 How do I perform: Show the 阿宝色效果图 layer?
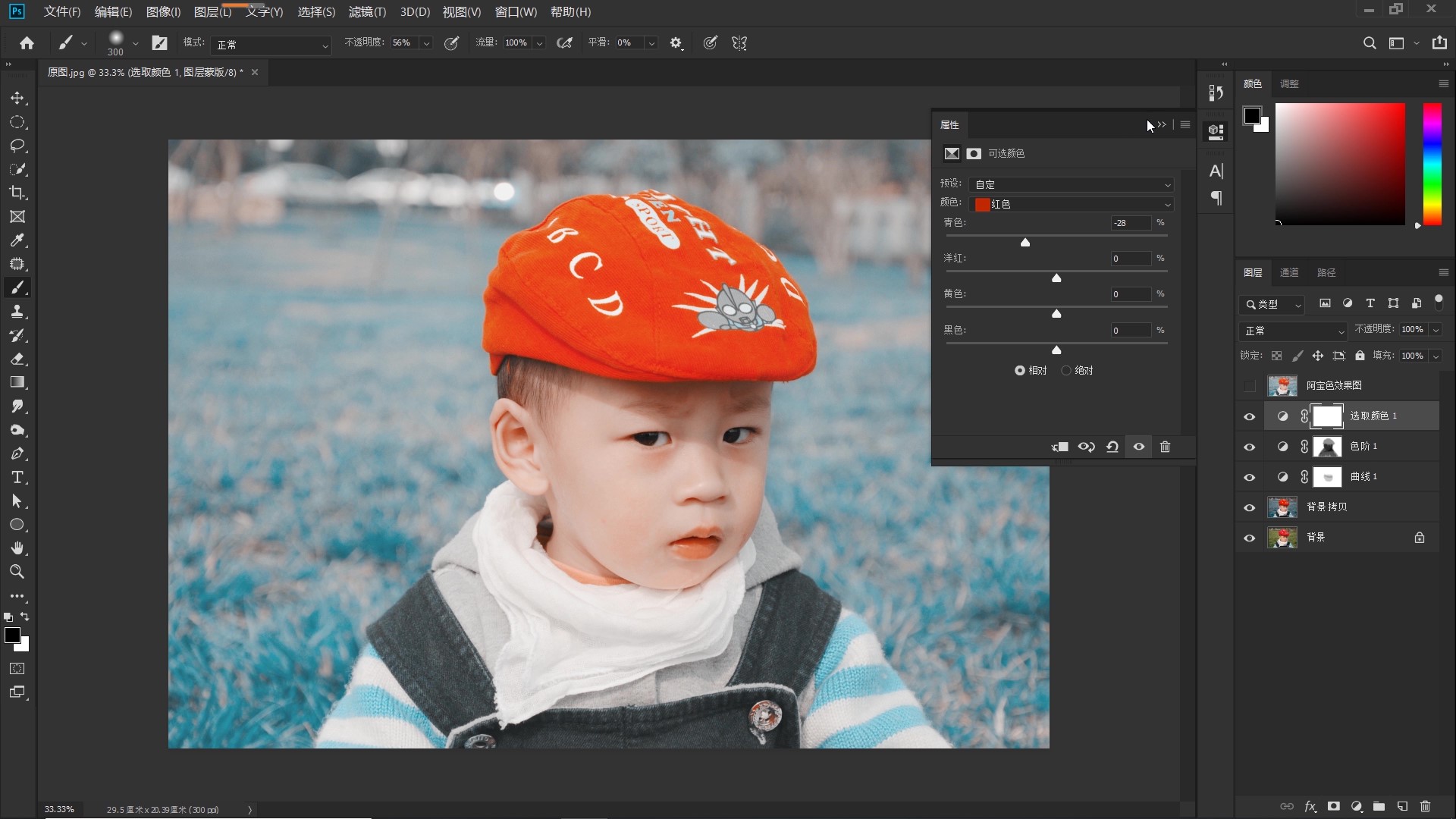(1250, 386)
